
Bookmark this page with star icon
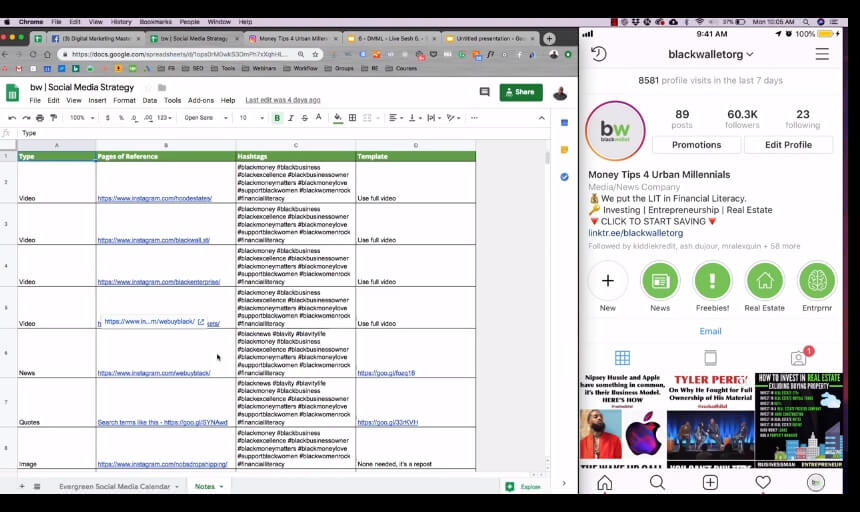[x=315, y=54]
